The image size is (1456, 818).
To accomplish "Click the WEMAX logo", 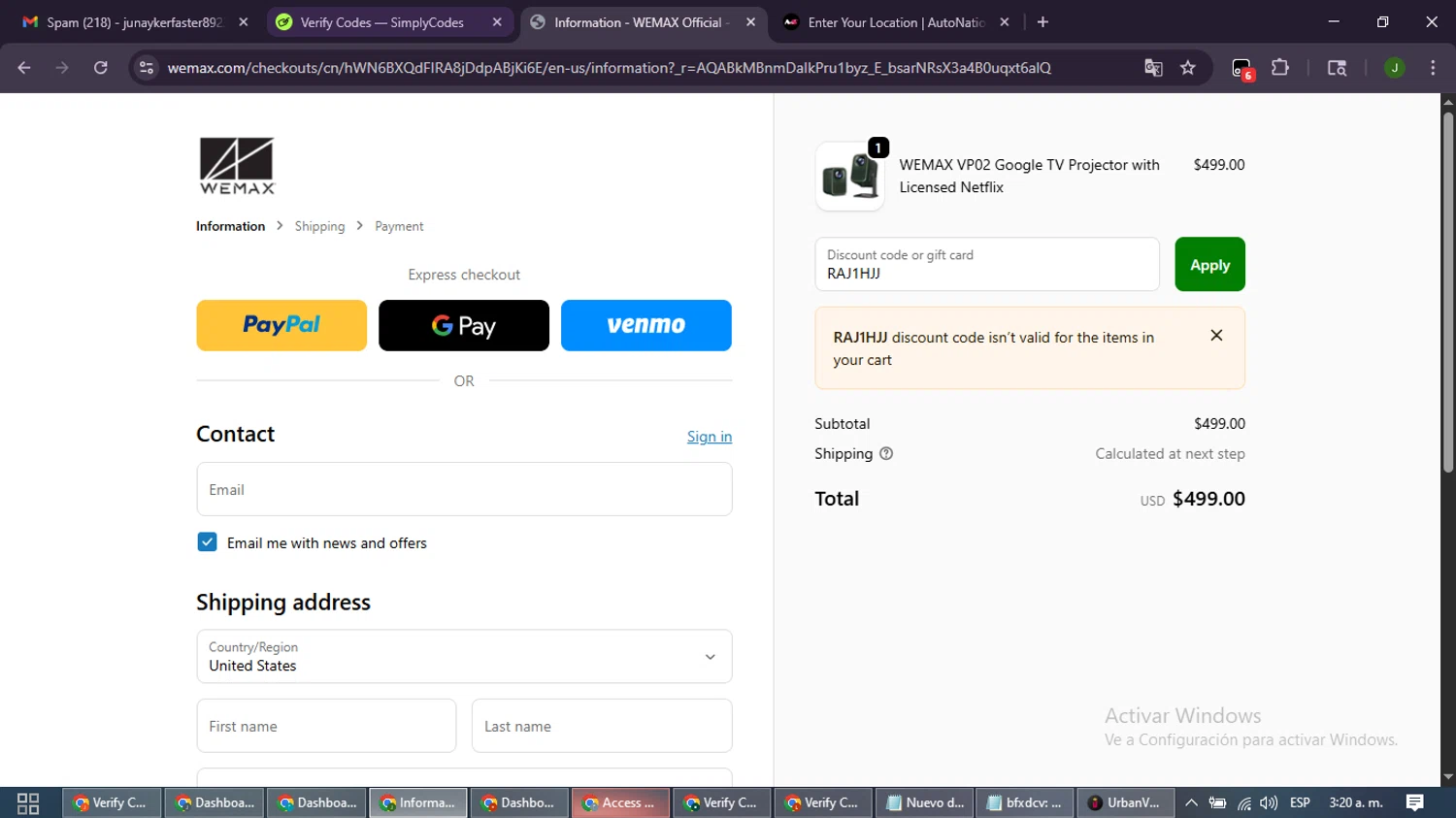I will pyautogui.click(x=237, y=165).
